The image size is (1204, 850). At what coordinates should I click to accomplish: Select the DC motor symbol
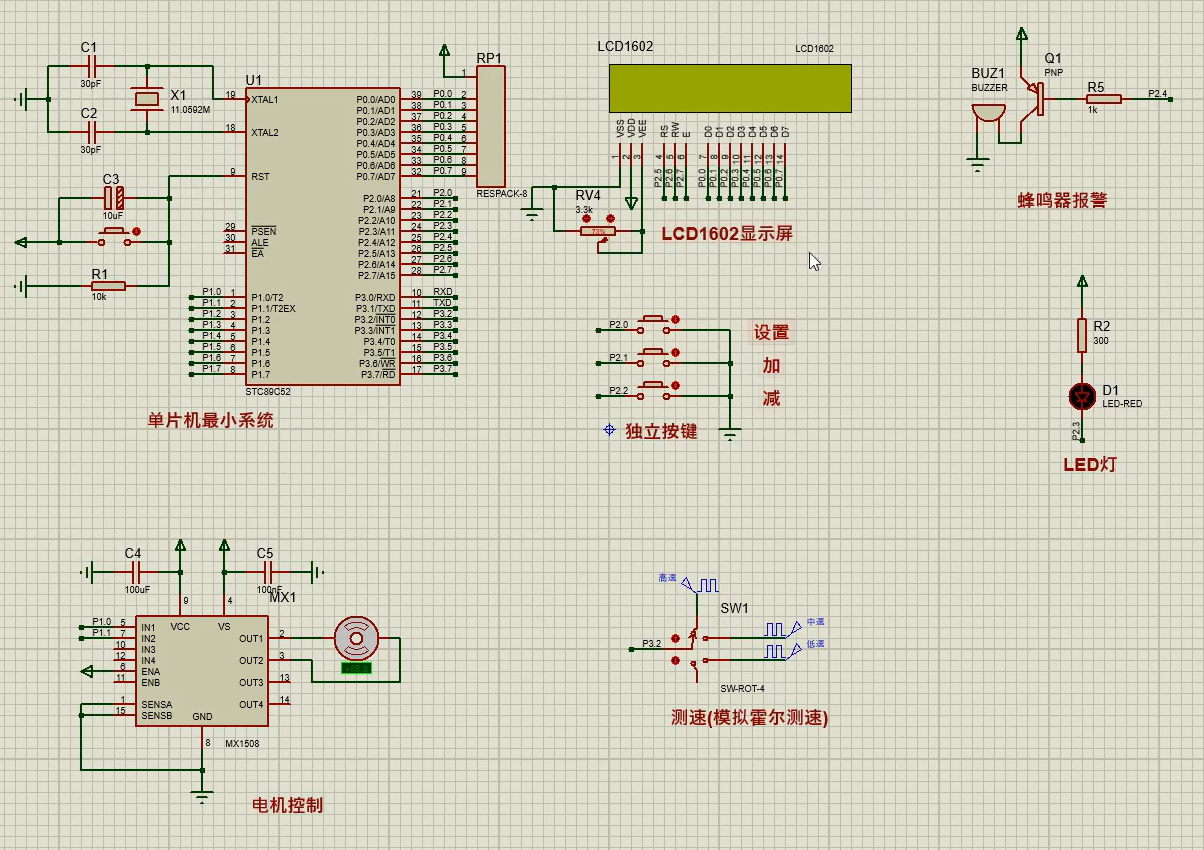(x=356, y=636)
